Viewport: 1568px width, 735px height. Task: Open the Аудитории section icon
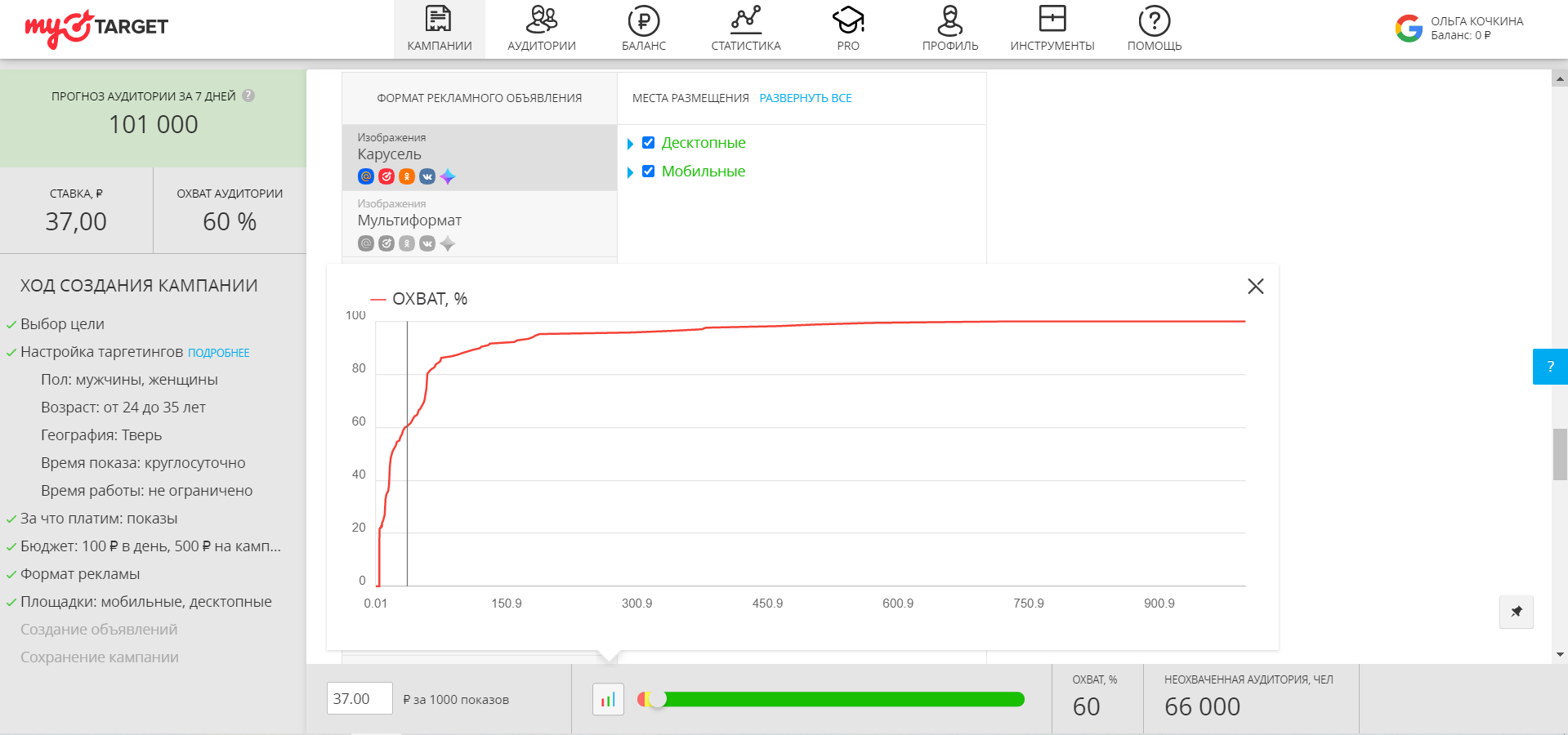tap(541, 20)
